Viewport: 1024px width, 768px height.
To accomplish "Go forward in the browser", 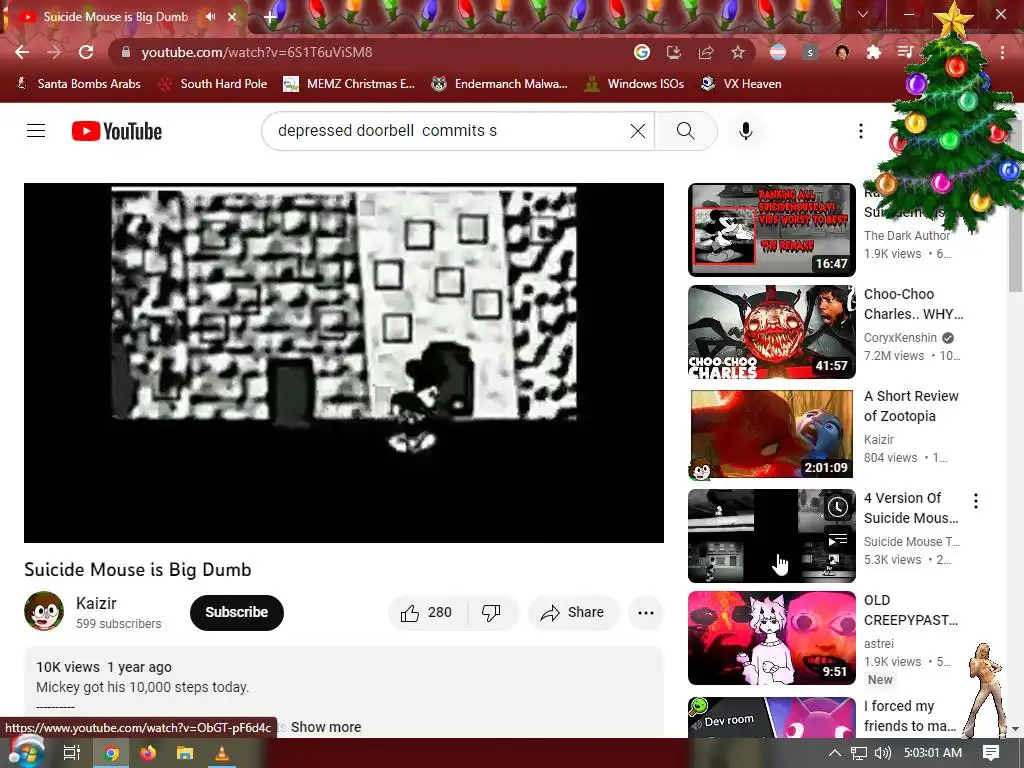I will (54, 52).
